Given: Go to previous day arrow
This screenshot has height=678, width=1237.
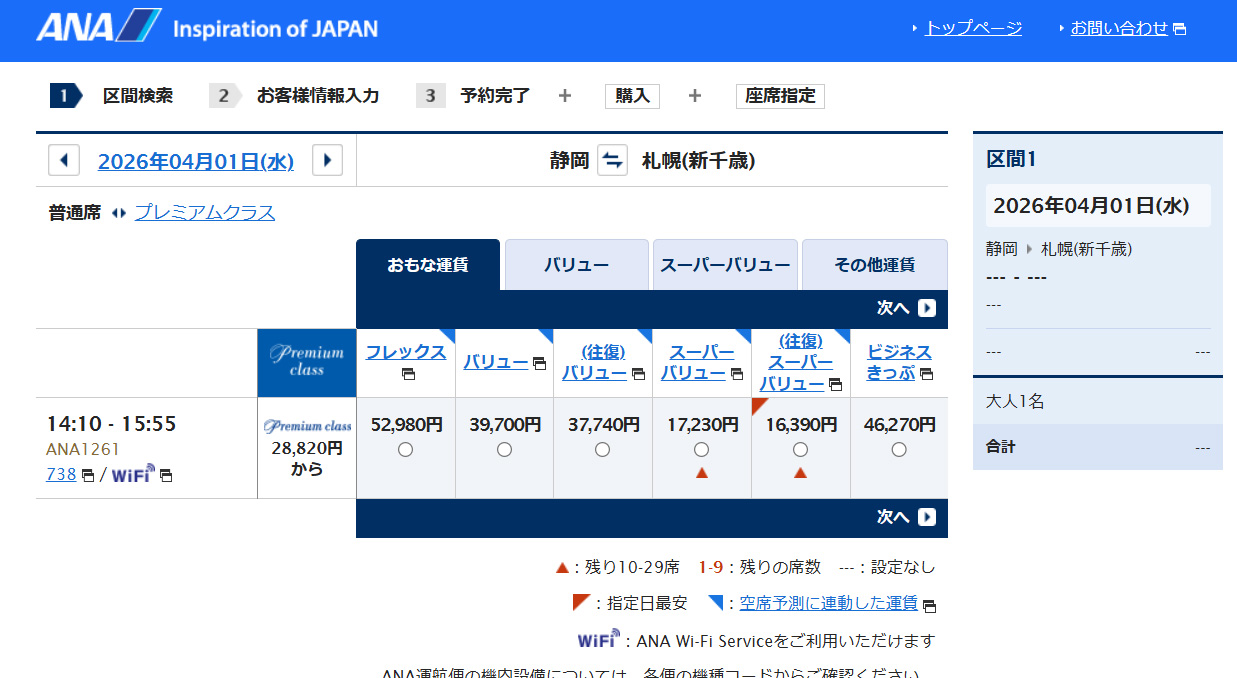Looking at the screenshot, I should [64, 160].
